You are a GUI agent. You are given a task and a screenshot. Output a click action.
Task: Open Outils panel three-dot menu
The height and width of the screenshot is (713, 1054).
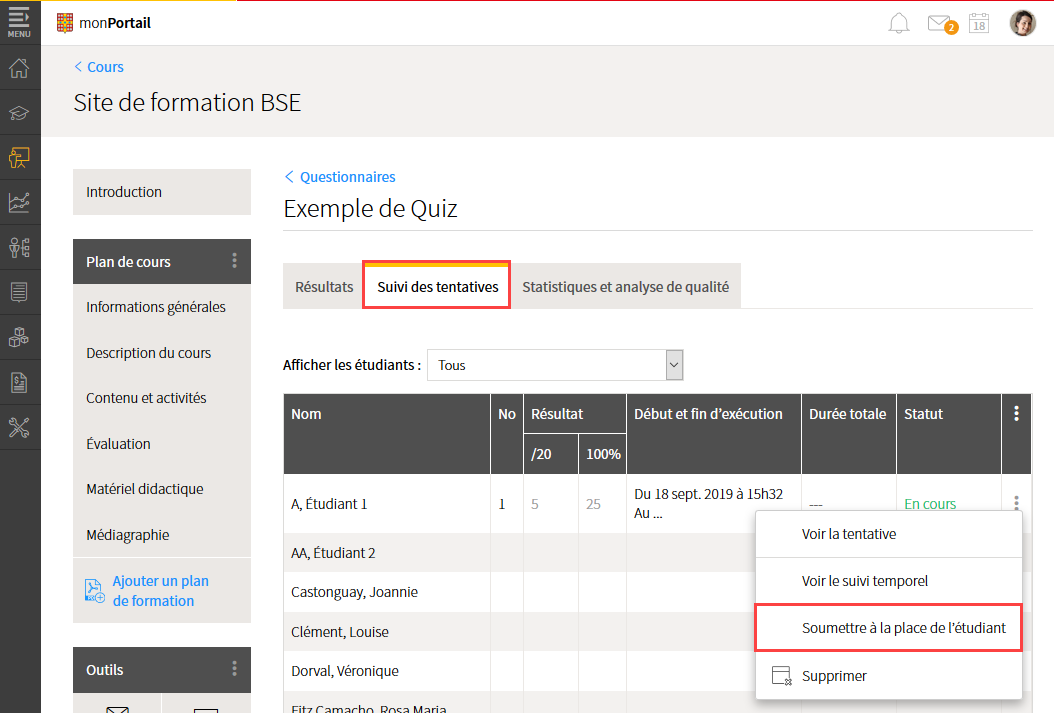tap(235, 669)
